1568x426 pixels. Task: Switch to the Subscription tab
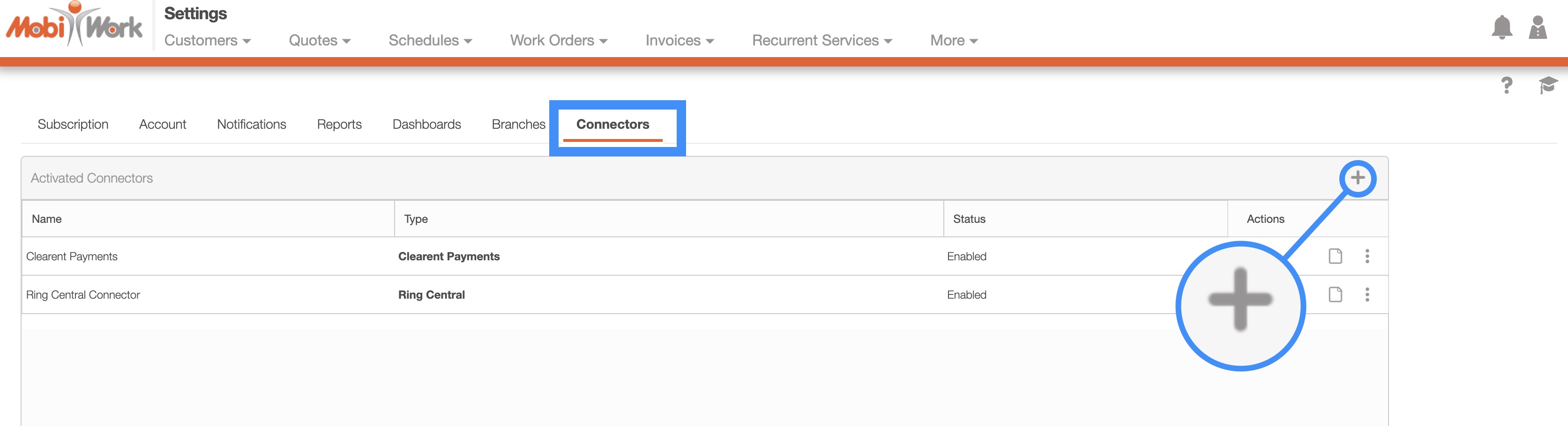(x=73, y=125)
